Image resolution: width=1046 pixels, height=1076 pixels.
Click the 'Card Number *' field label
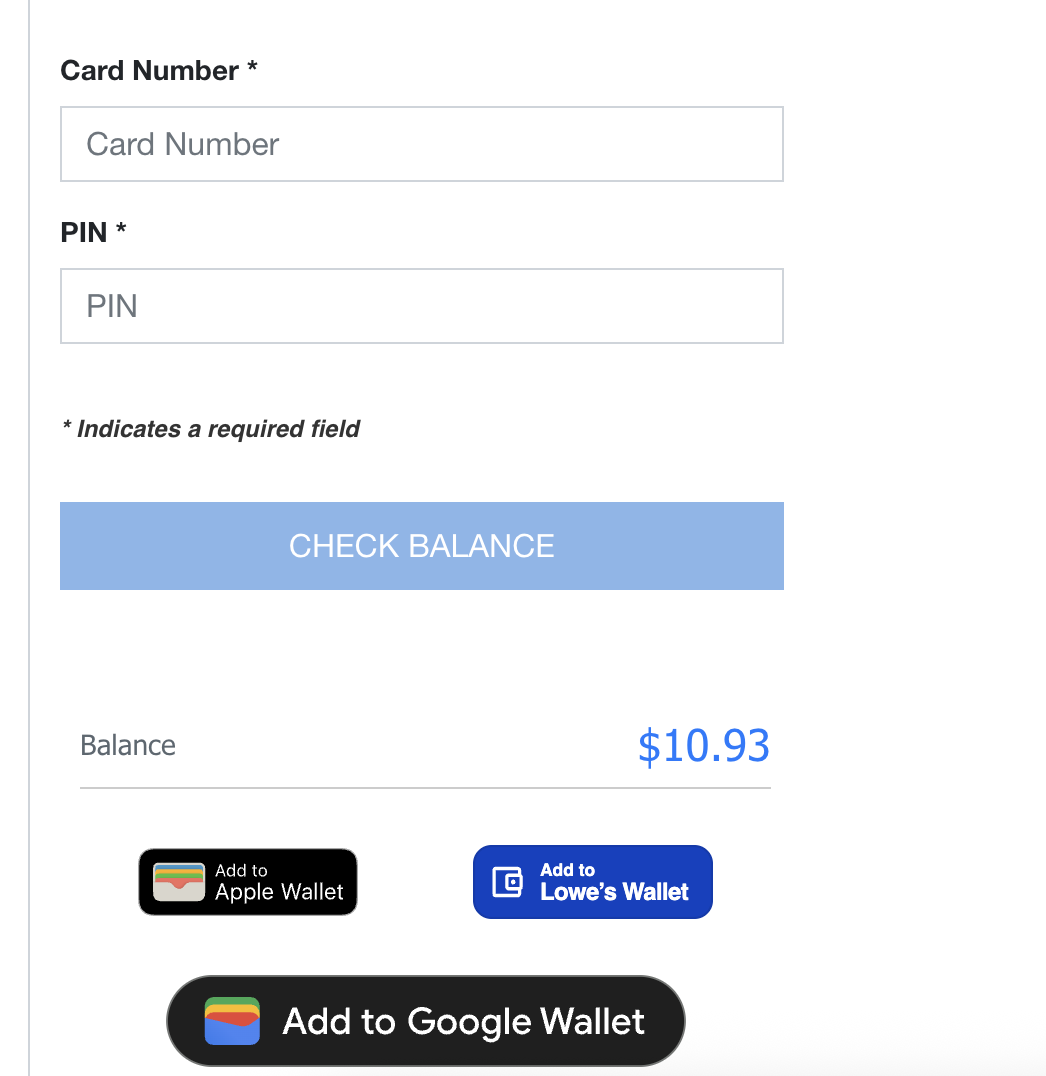tap(150, 71)
